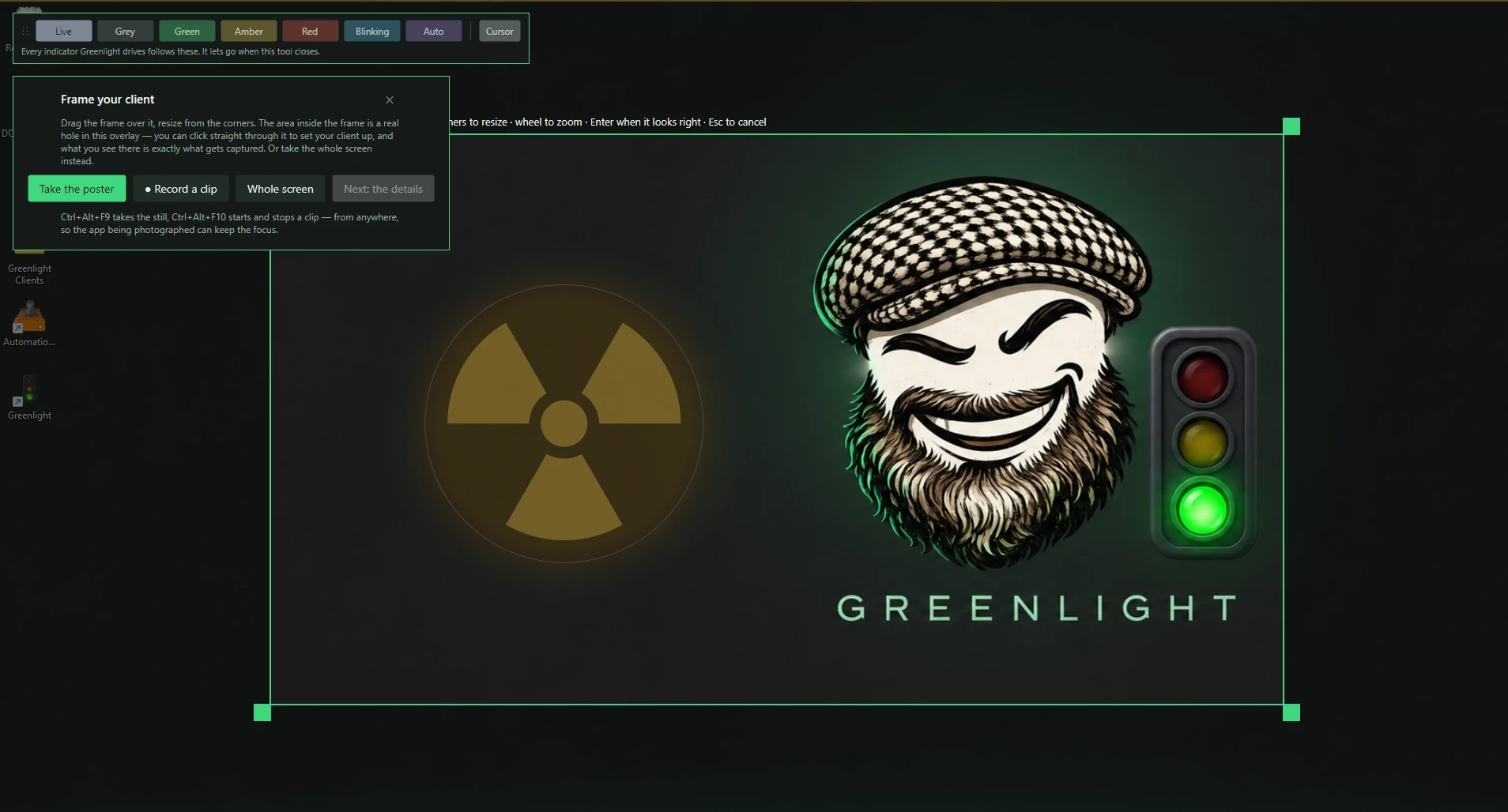Click the 'Esc to cancel' hint text
This screenshot has width=1508, height=812.
(737, 122)
